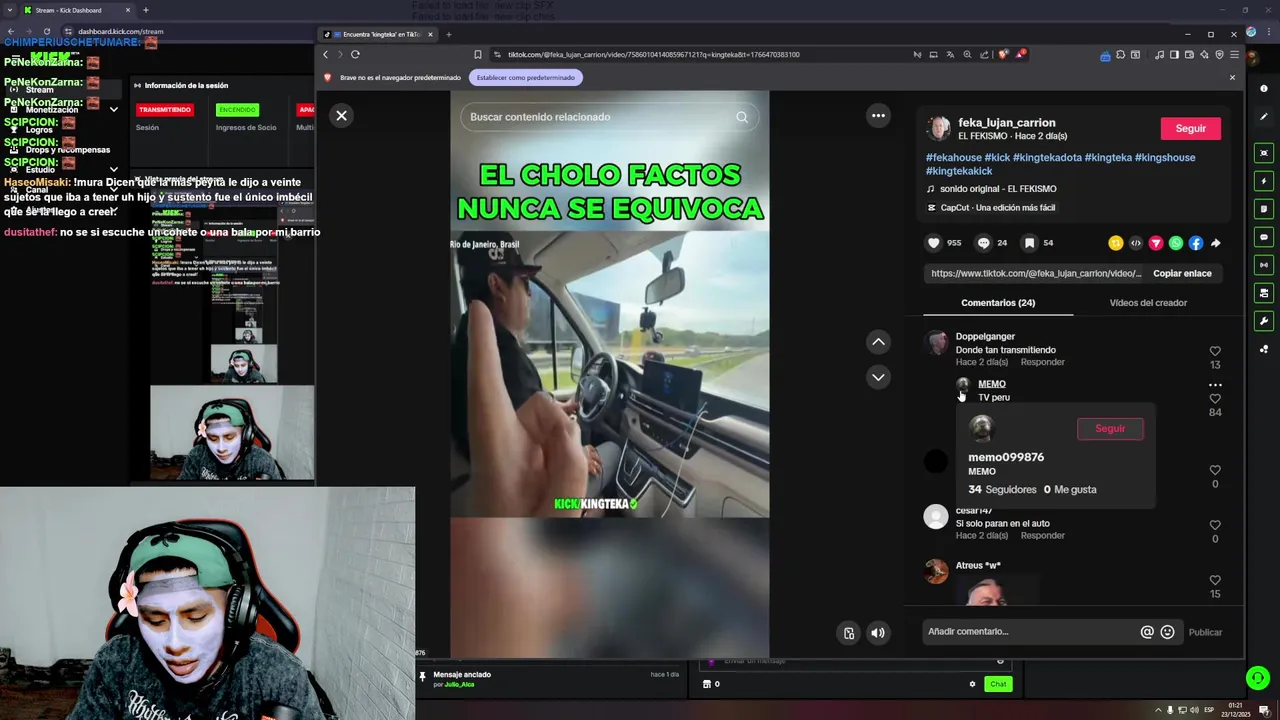Like cesar147's comment heart
The image size is (1280, 720).
point(1215,525)
